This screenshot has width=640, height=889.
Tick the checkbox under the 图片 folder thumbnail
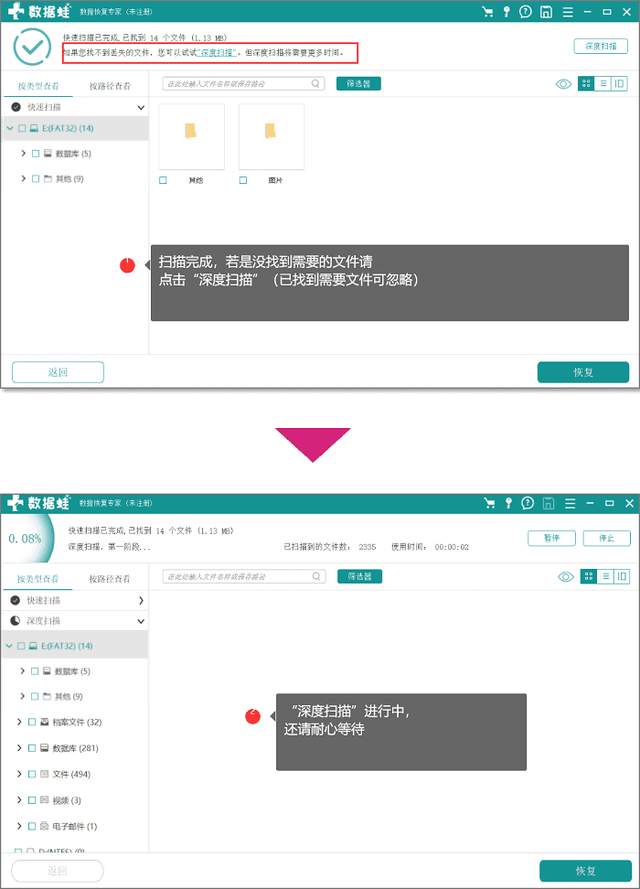243,180
